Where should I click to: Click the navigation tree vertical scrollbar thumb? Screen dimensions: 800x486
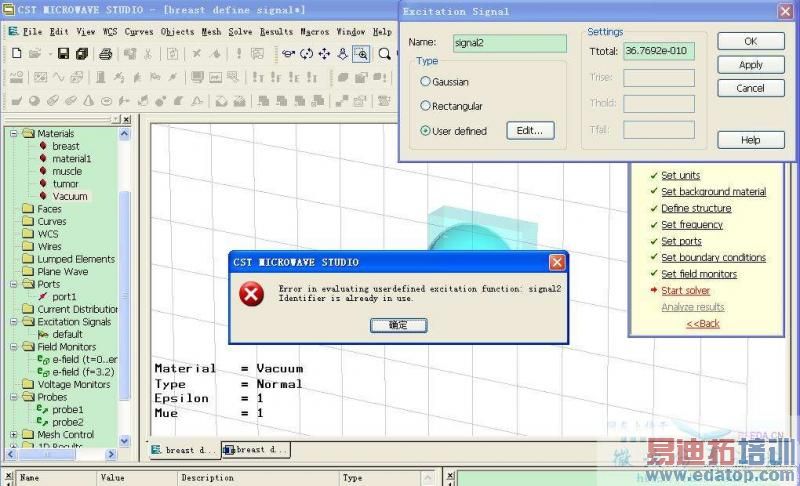[124, 296]
